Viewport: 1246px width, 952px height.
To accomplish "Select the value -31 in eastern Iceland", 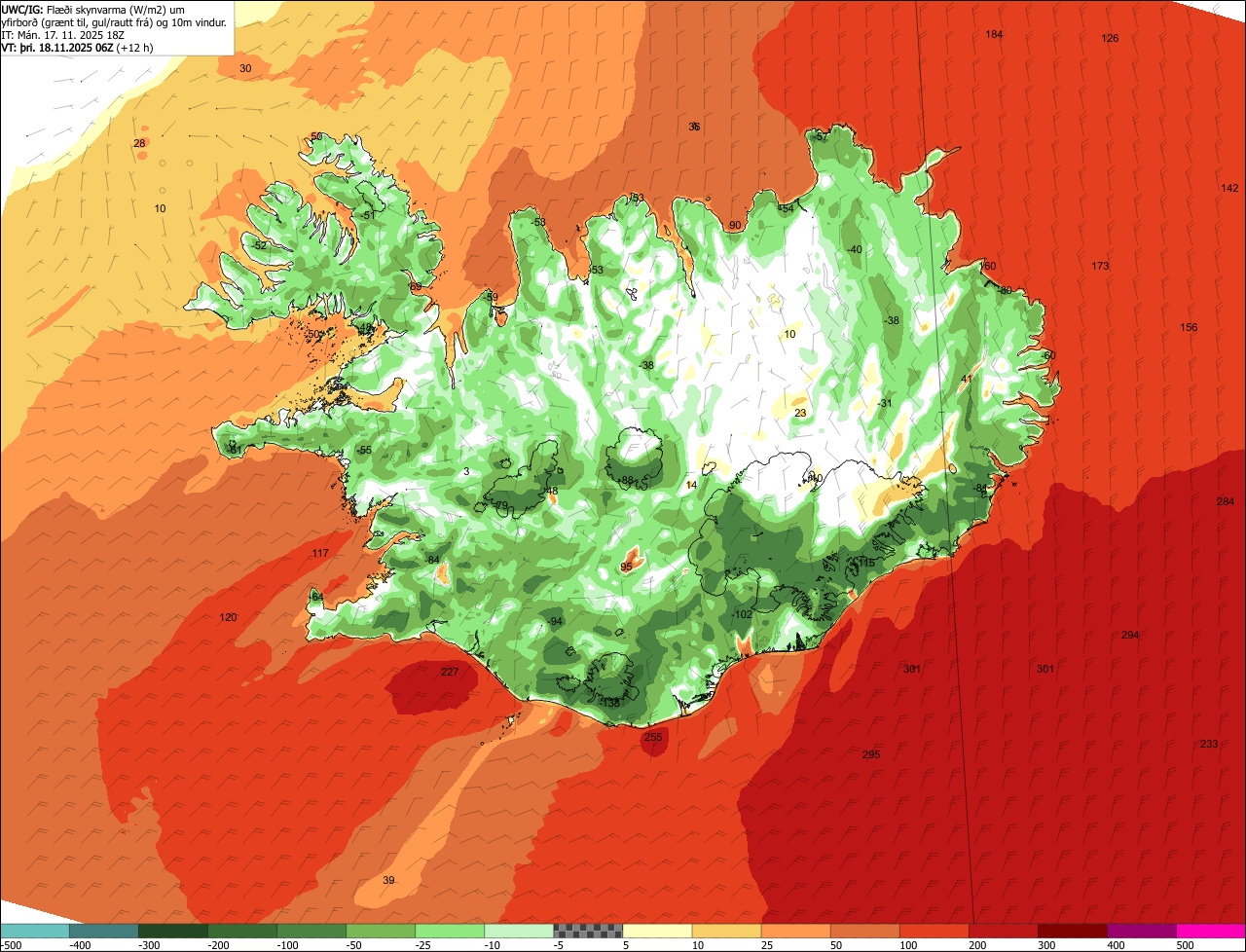I will [x=884, y=403].
